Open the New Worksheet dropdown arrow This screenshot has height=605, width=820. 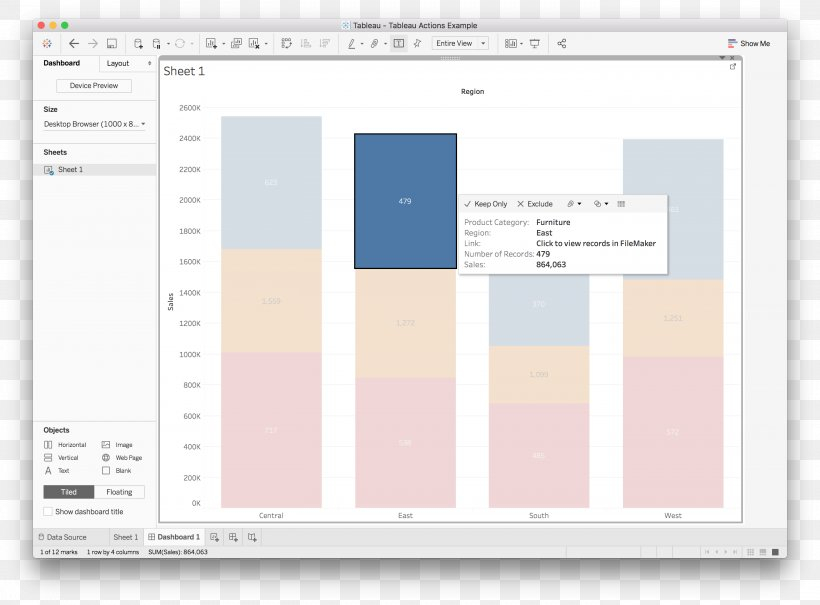click(x=224, y=43)
